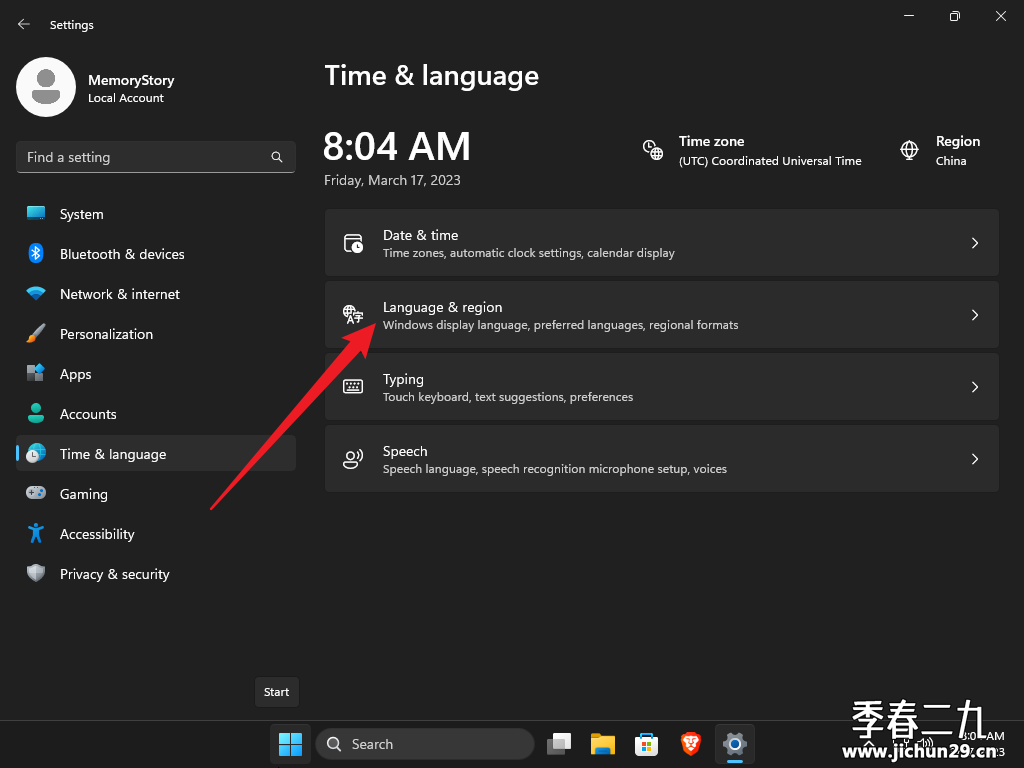The height and width of the screenshot is (768, 1024).
Task: Click the Bluetooth & devices icon
Action: [36, 253]
